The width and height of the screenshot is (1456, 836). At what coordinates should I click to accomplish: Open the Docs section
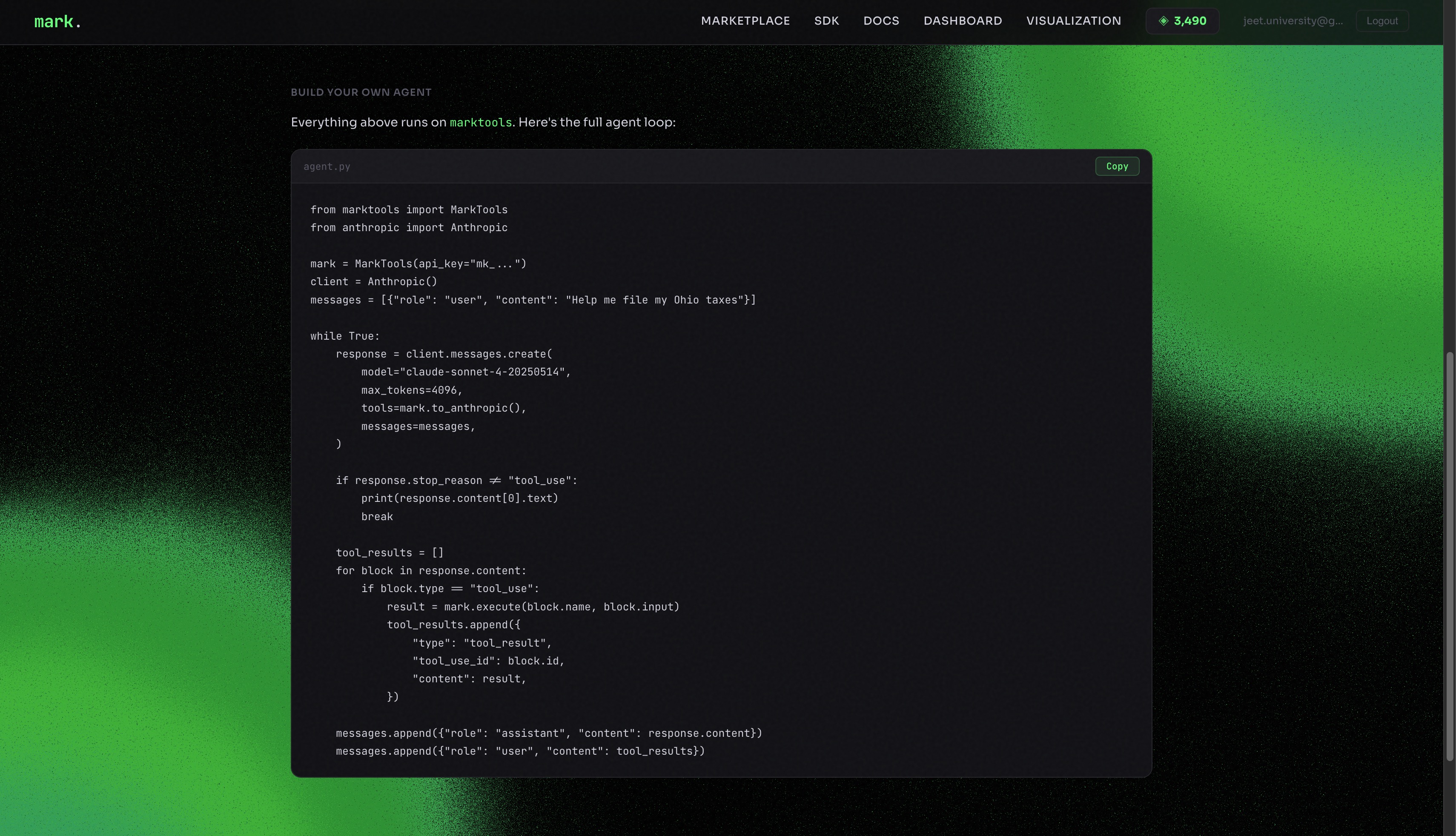pyautogui.click(x=881, y=21)
